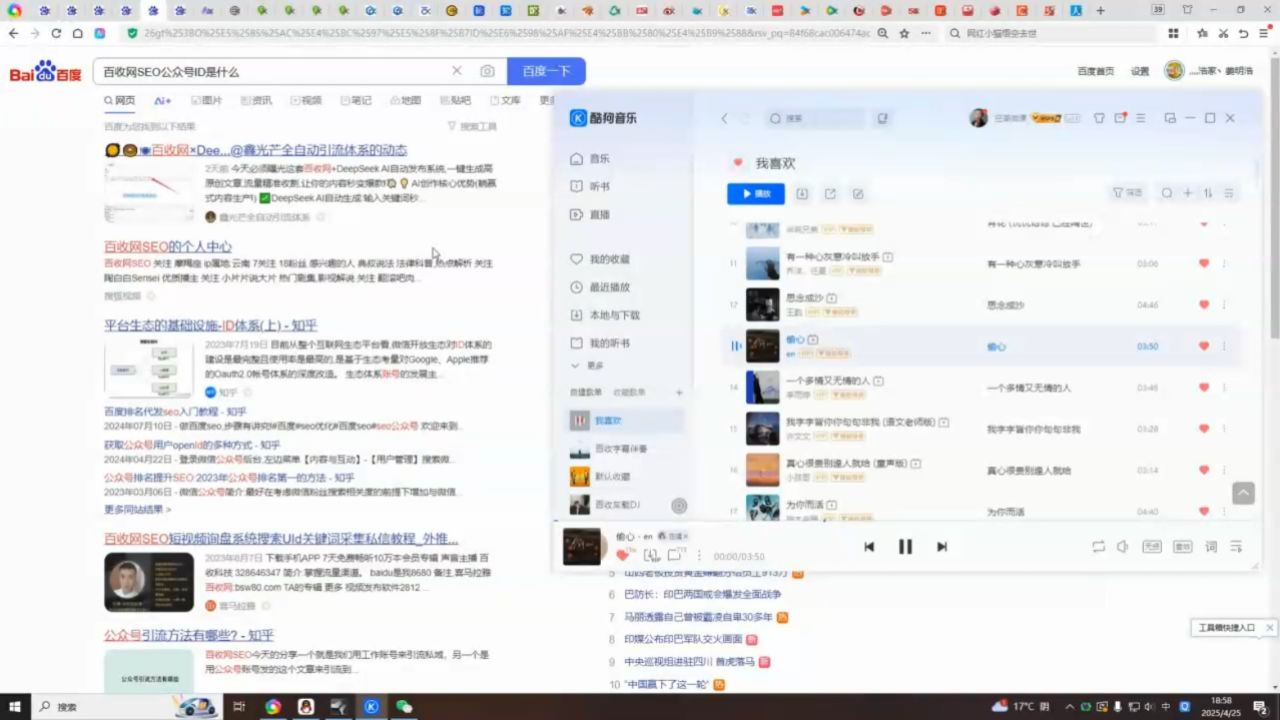Pause playback in Kugou player bar
This screenshot has width=1280, height=720.
[905, 547]
